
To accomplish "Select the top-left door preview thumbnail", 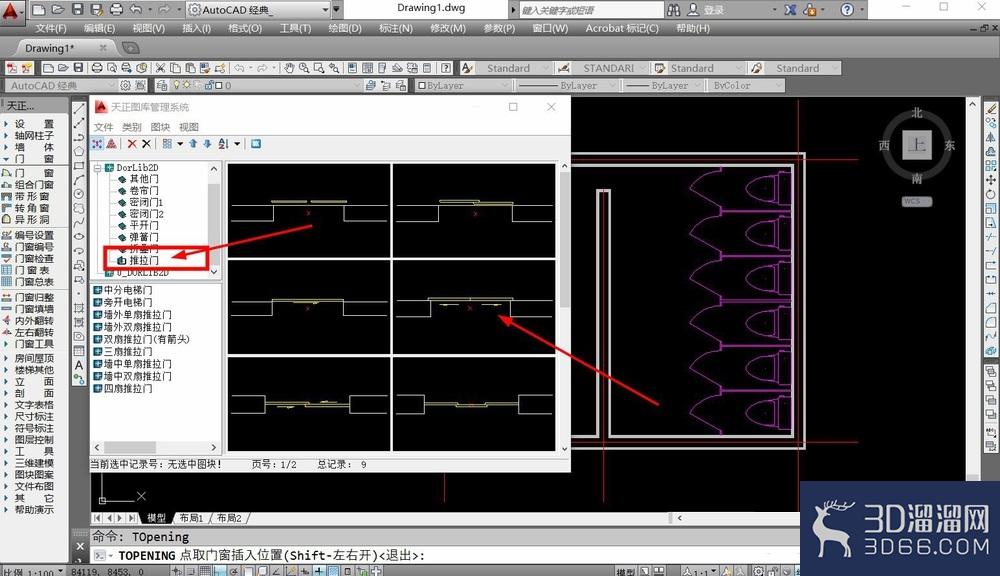I will [x=309, y=210].
